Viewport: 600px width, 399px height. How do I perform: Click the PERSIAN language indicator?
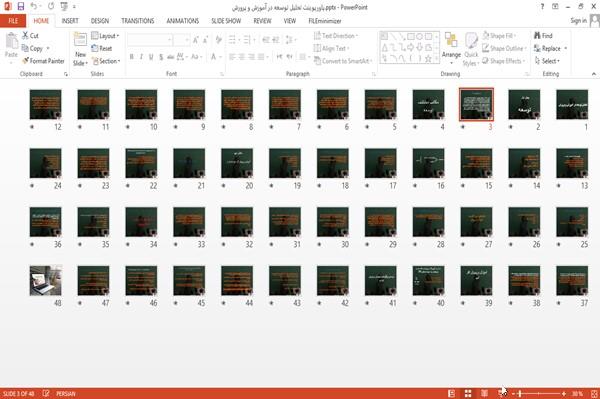click(x=66, y=393)
